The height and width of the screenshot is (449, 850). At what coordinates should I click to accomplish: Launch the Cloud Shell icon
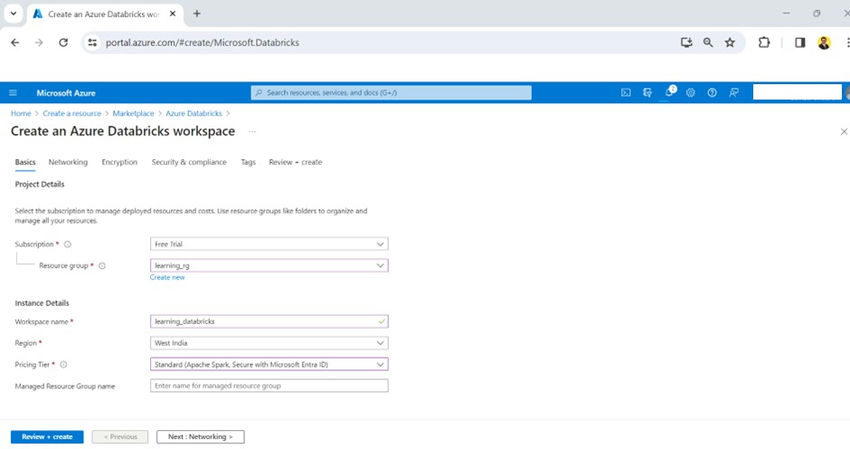[626, 93]
